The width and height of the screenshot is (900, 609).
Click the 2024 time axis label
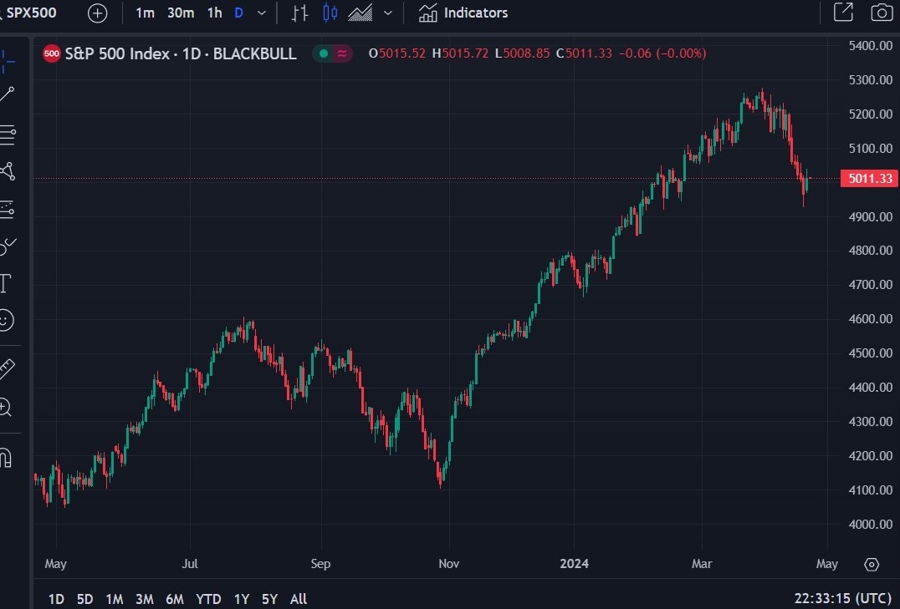[x=574, y=564]
